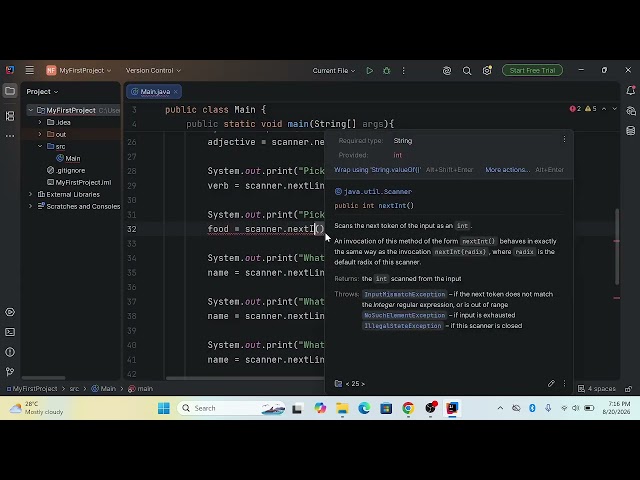Open NoSuchElementException link
This screenshot has width=640, height=480.
404,315
